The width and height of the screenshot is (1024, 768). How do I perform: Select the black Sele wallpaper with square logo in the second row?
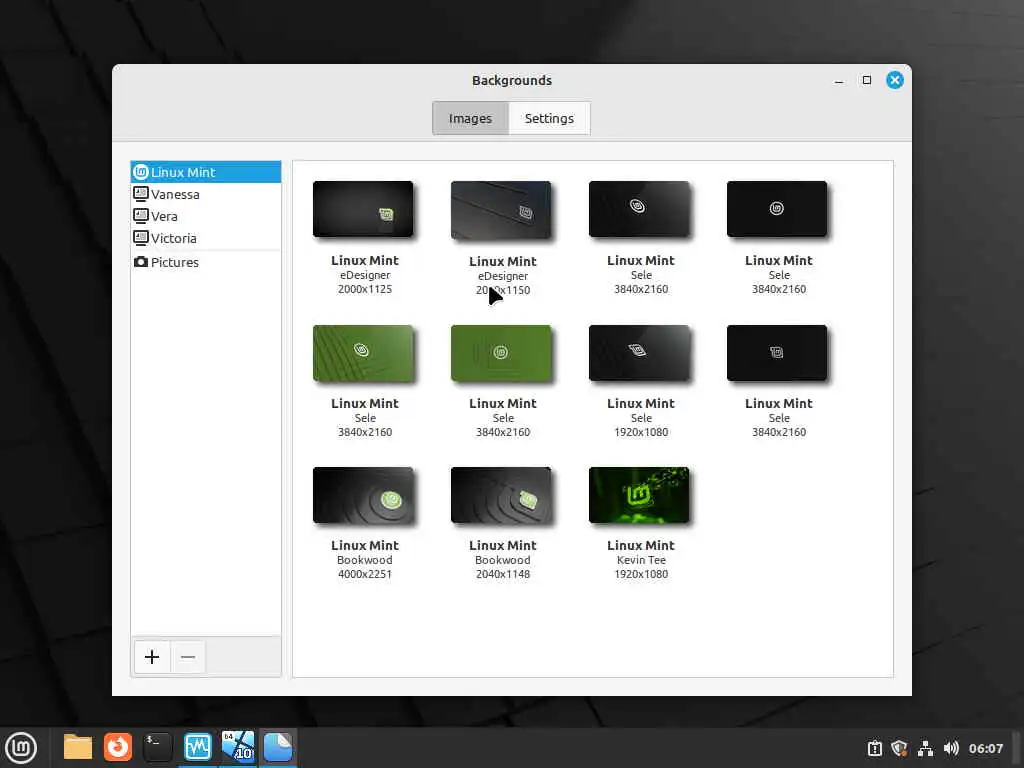tap(776, 353)
